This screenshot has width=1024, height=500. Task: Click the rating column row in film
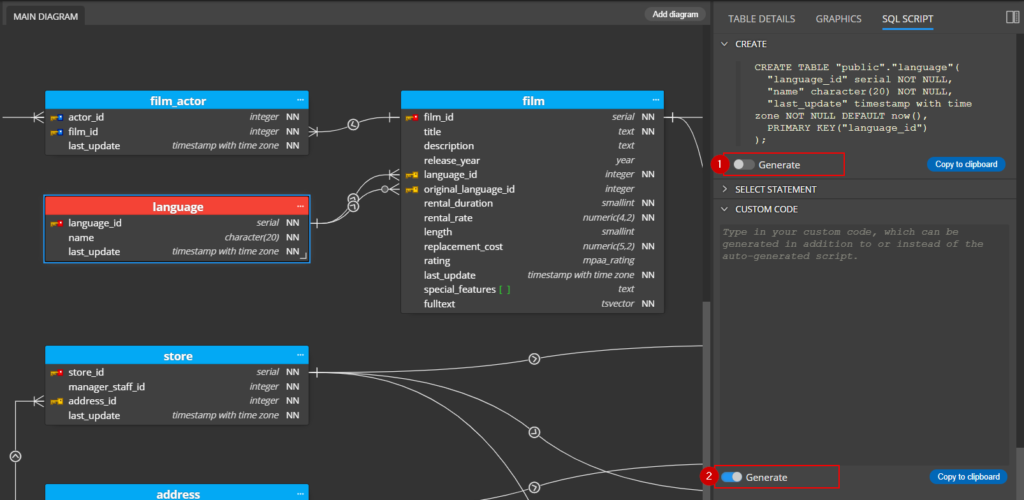(x=532, y=261)
